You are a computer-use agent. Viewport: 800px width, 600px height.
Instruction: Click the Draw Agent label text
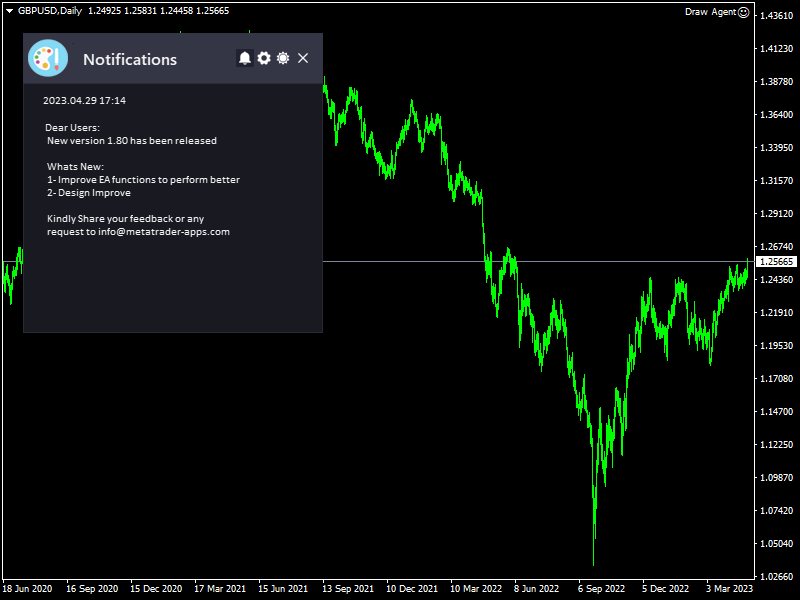710,12
